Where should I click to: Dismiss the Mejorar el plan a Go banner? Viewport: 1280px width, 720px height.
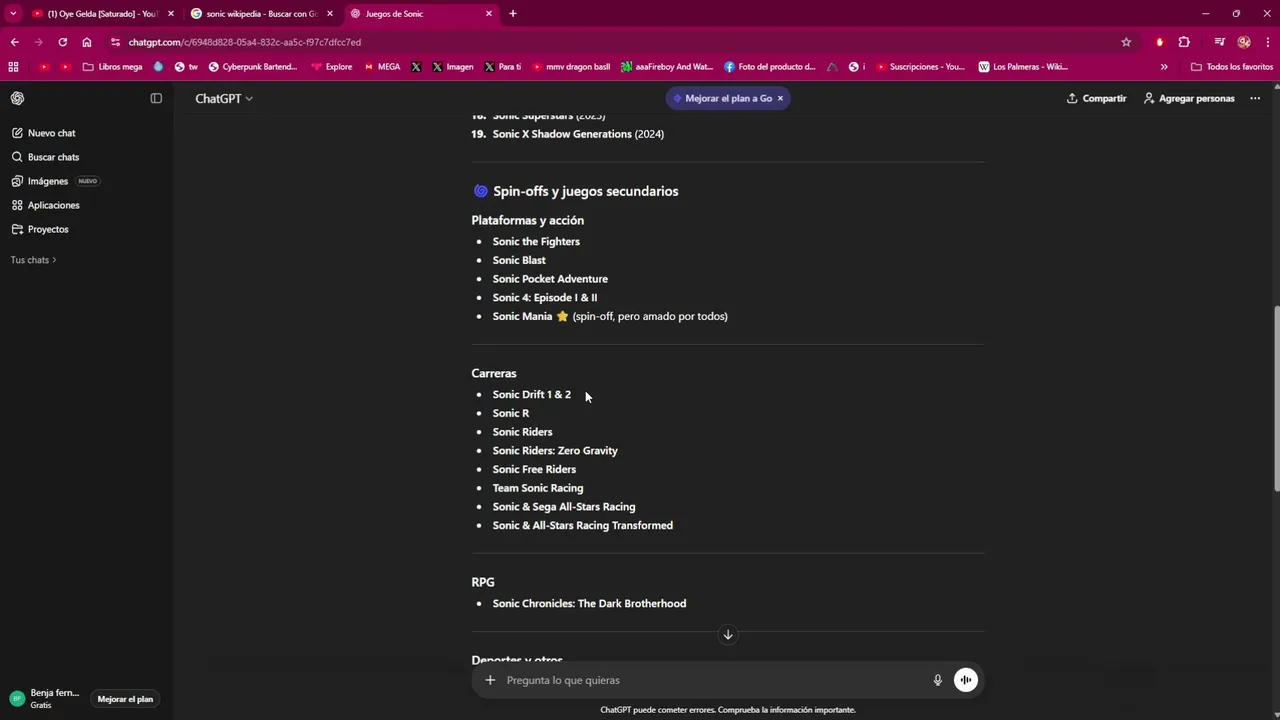(x=780, y=98)
